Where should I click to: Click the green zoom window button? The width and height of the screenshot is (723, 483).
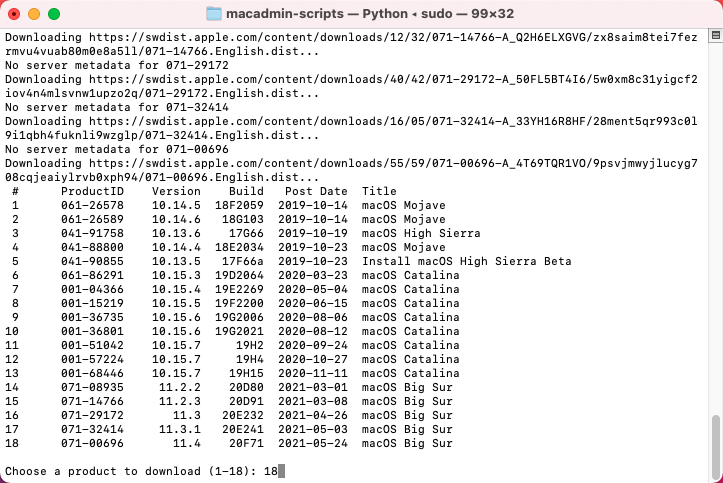[x=54, y=14]
